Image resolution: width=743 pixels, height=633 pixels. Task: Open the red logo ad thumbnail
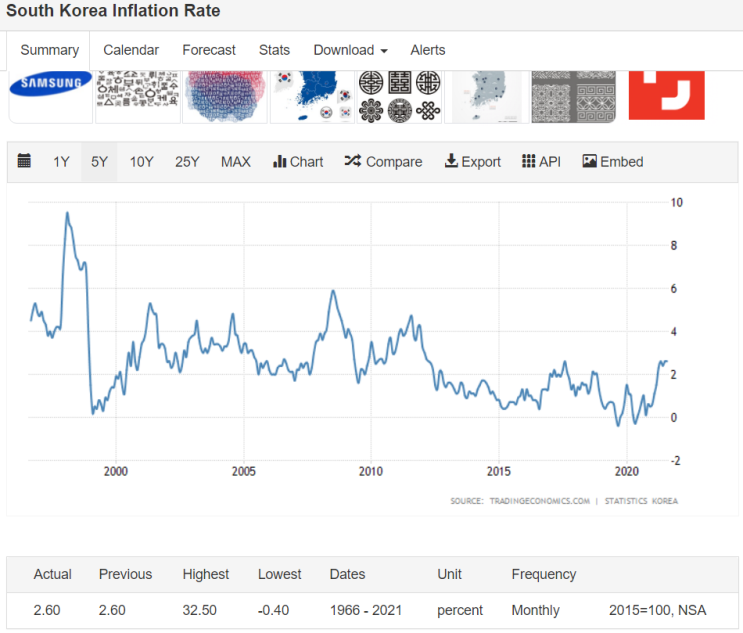(667, 95)
